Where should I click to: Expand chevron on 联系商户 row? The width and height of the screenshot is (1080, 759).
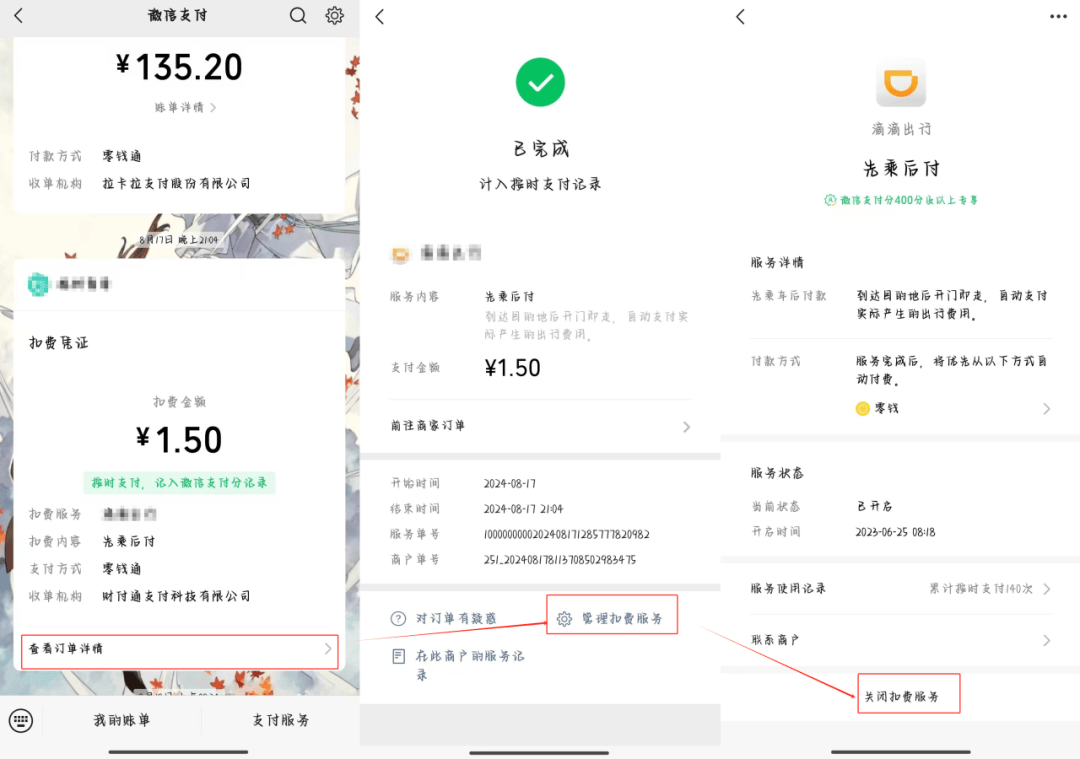(1046, 641)
